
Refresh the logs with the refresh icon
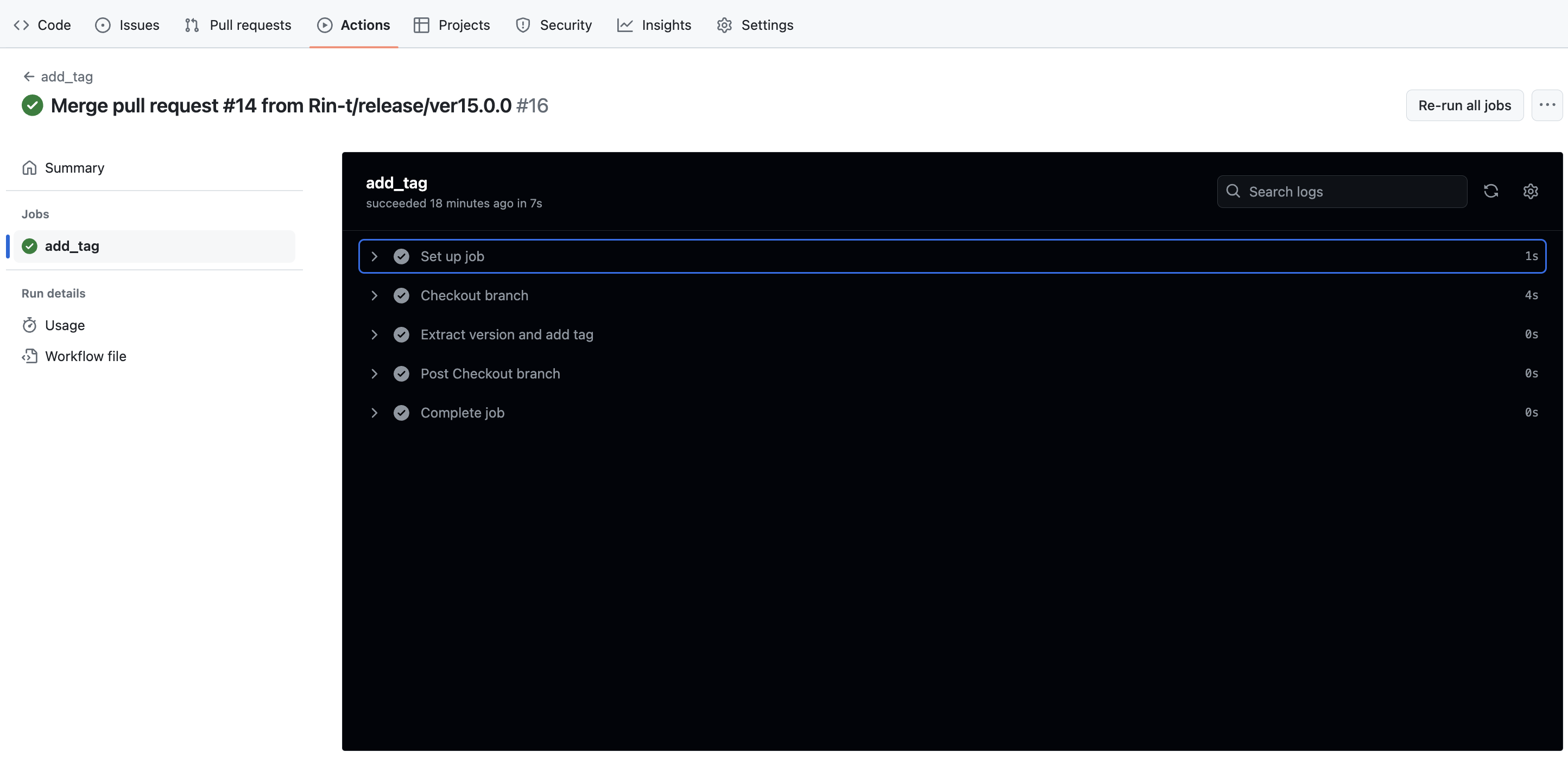tap(1491, 191)
